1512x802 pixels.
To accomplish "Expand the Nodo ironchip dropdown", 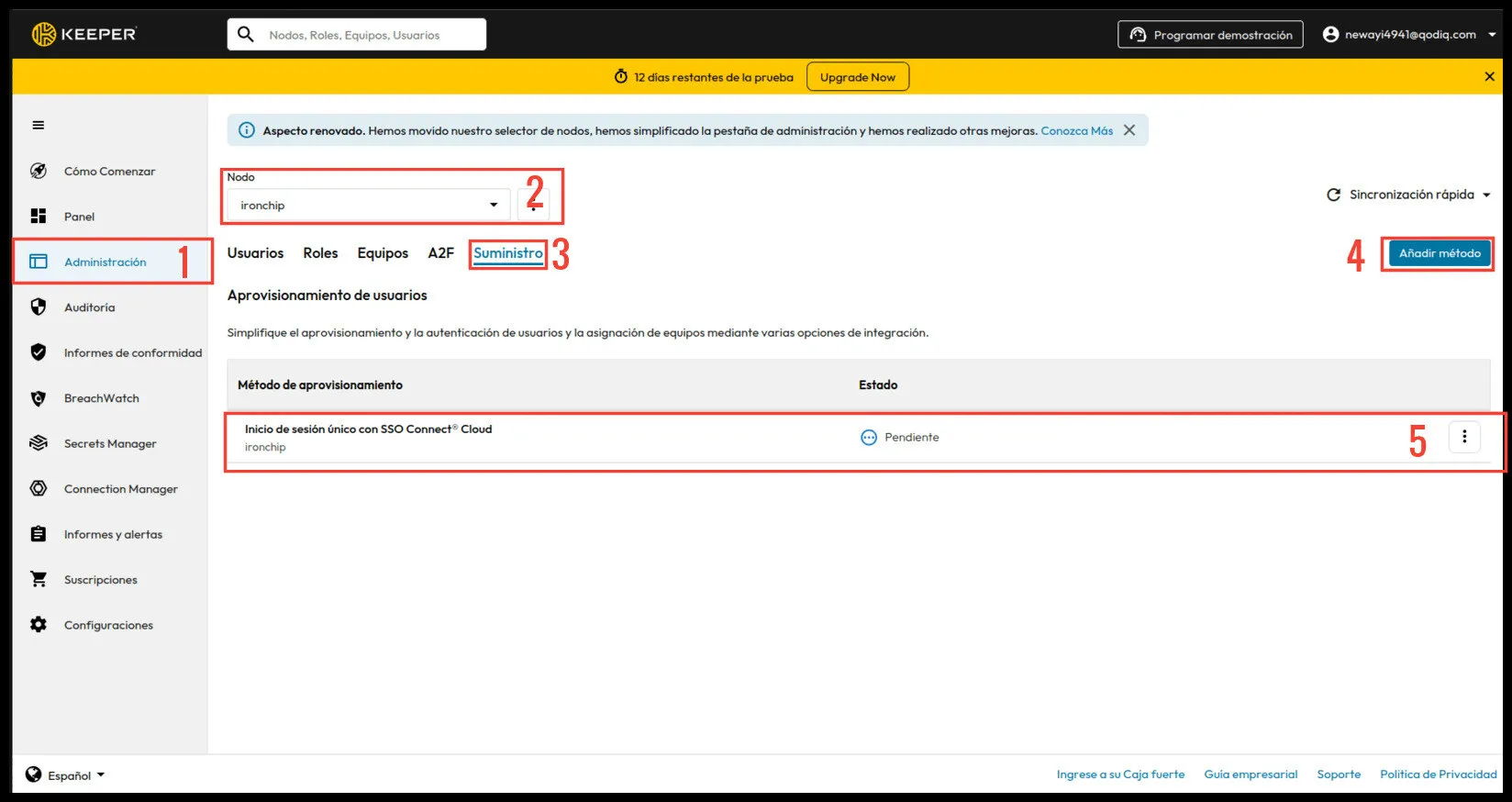I will coord(369,206).
